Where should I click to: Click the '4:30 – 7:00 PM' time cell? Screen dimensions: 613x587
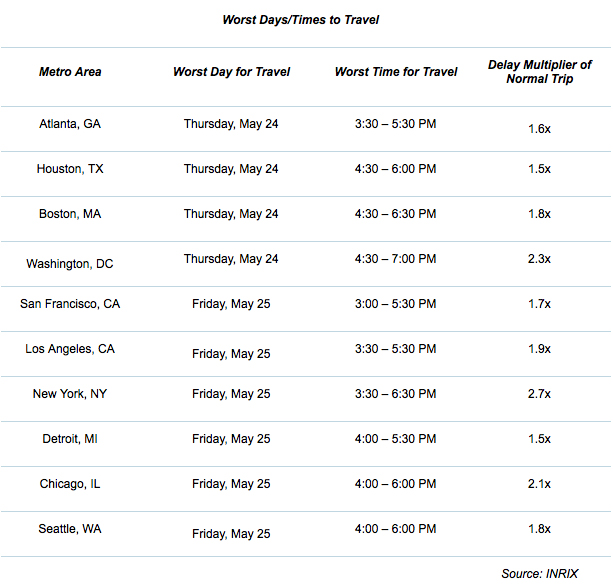(x=395, y=258)
